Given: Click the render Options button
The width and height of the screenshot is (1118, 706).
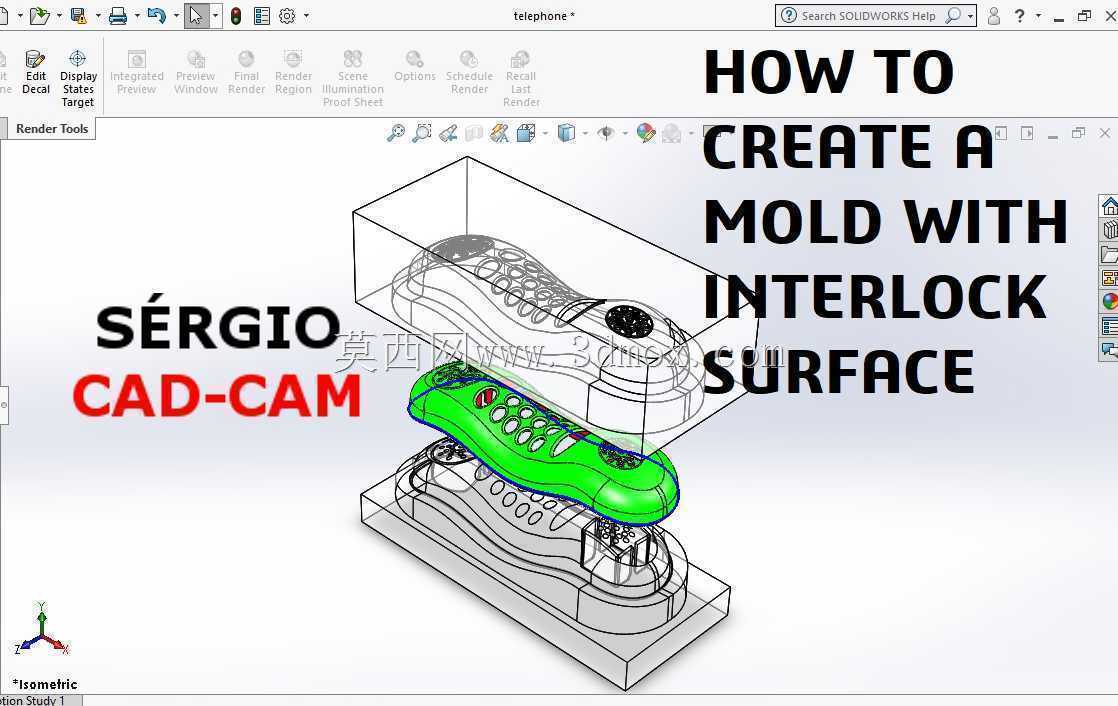Looking at the screenshot, I should (414, 66).
